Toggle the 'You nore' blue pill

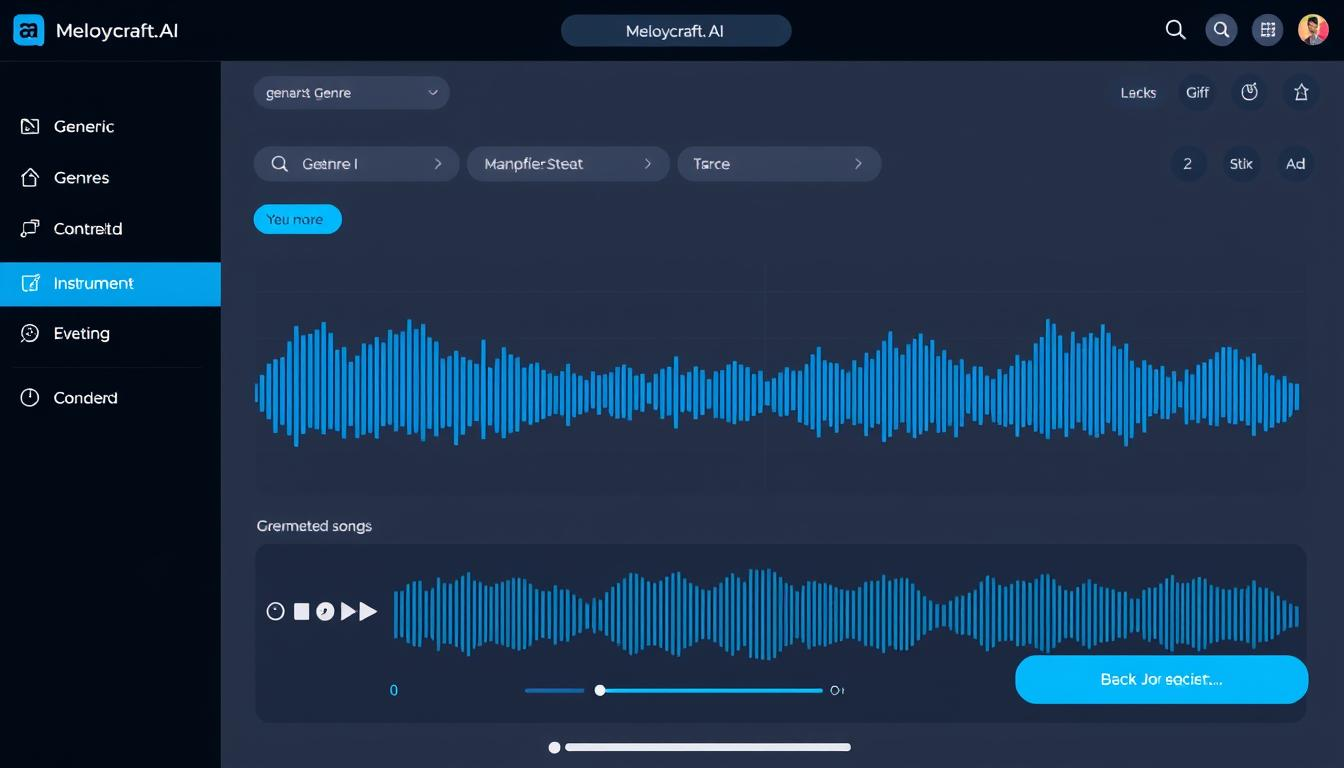pyautogui.click(x=297, y=219)
